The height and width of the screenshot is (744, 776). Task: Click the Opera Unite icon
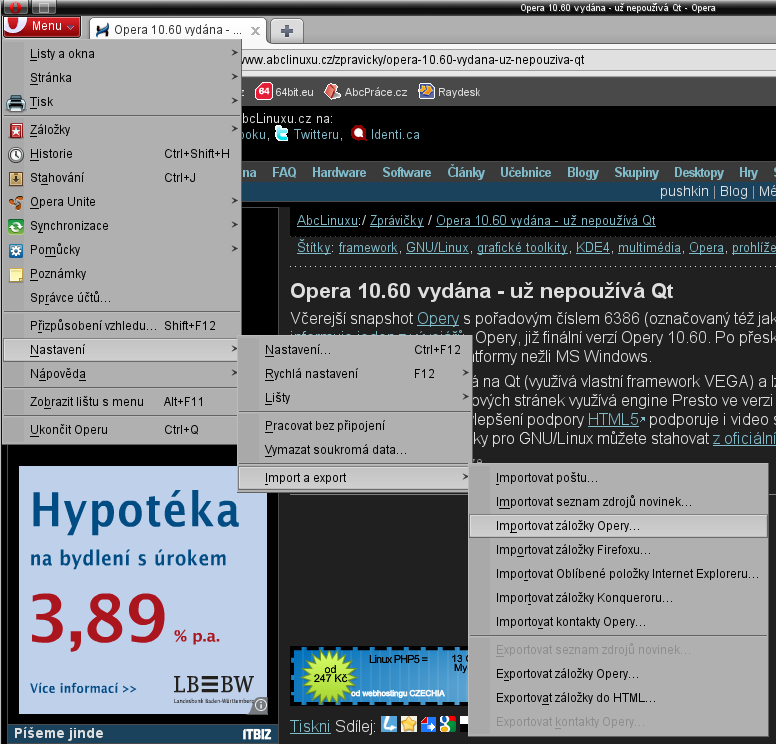click(x=16, y=202)
